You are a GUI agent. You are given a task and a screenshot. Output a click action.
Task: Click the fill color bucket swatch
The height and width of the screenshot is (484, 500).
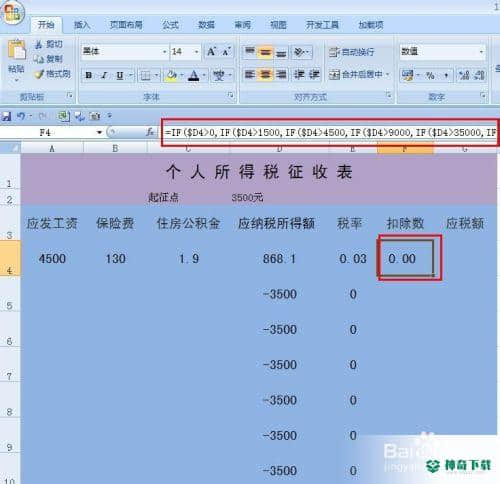tap(171, 75)
